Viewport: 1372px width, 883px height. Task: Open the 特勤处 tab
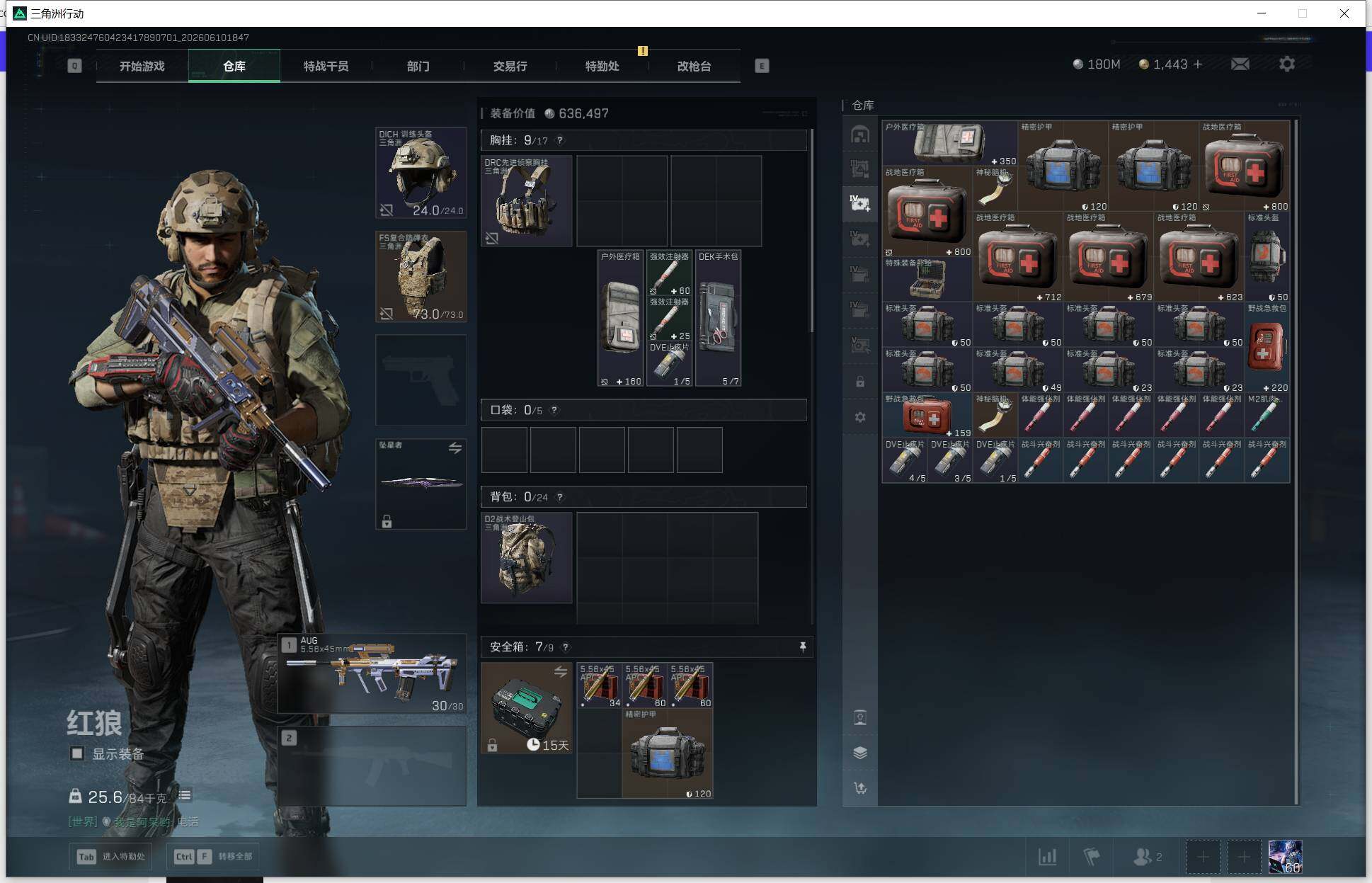tap(602, 66)
